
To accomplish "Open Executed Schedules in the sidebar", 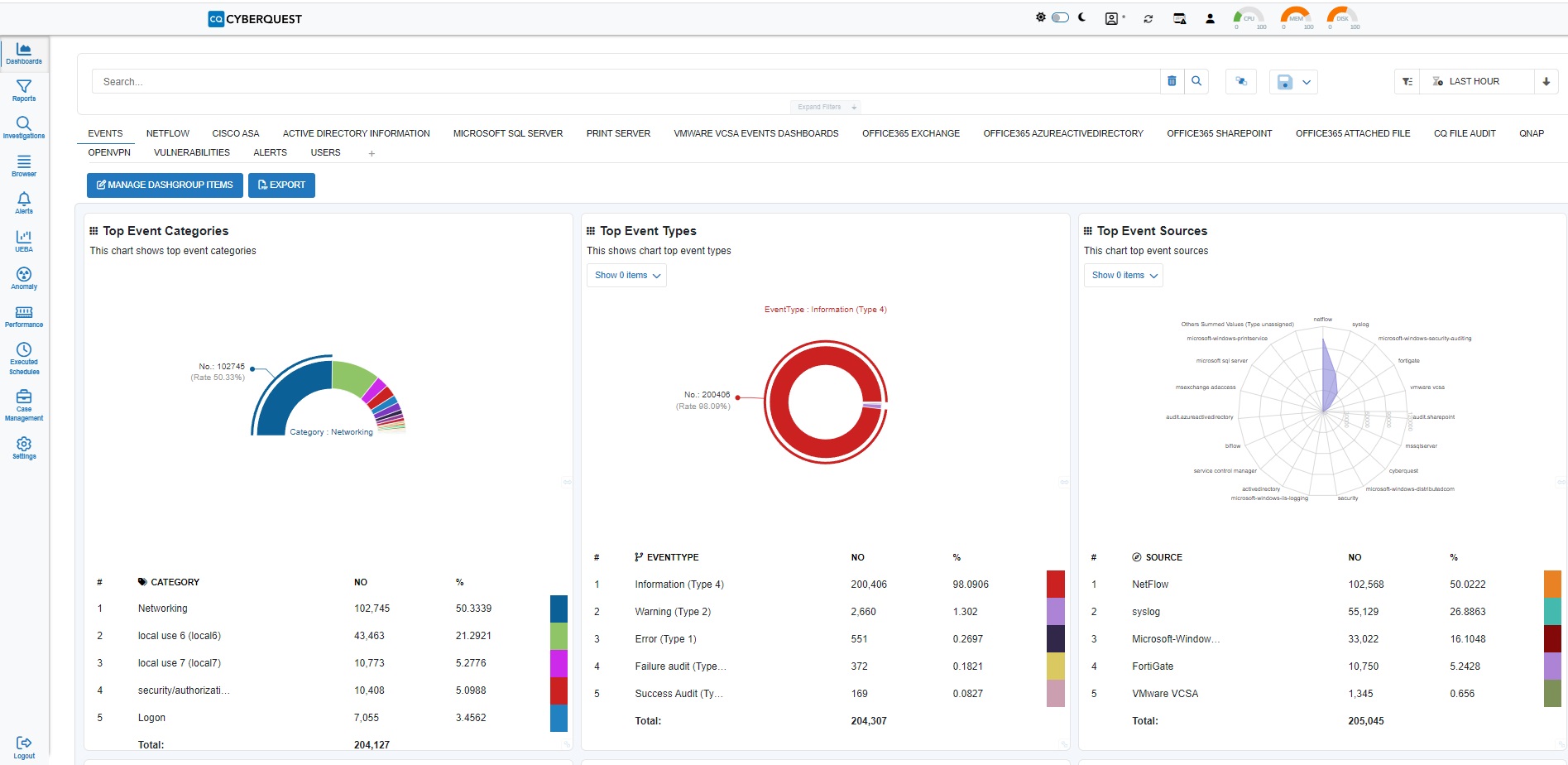I will coord(24,358).
